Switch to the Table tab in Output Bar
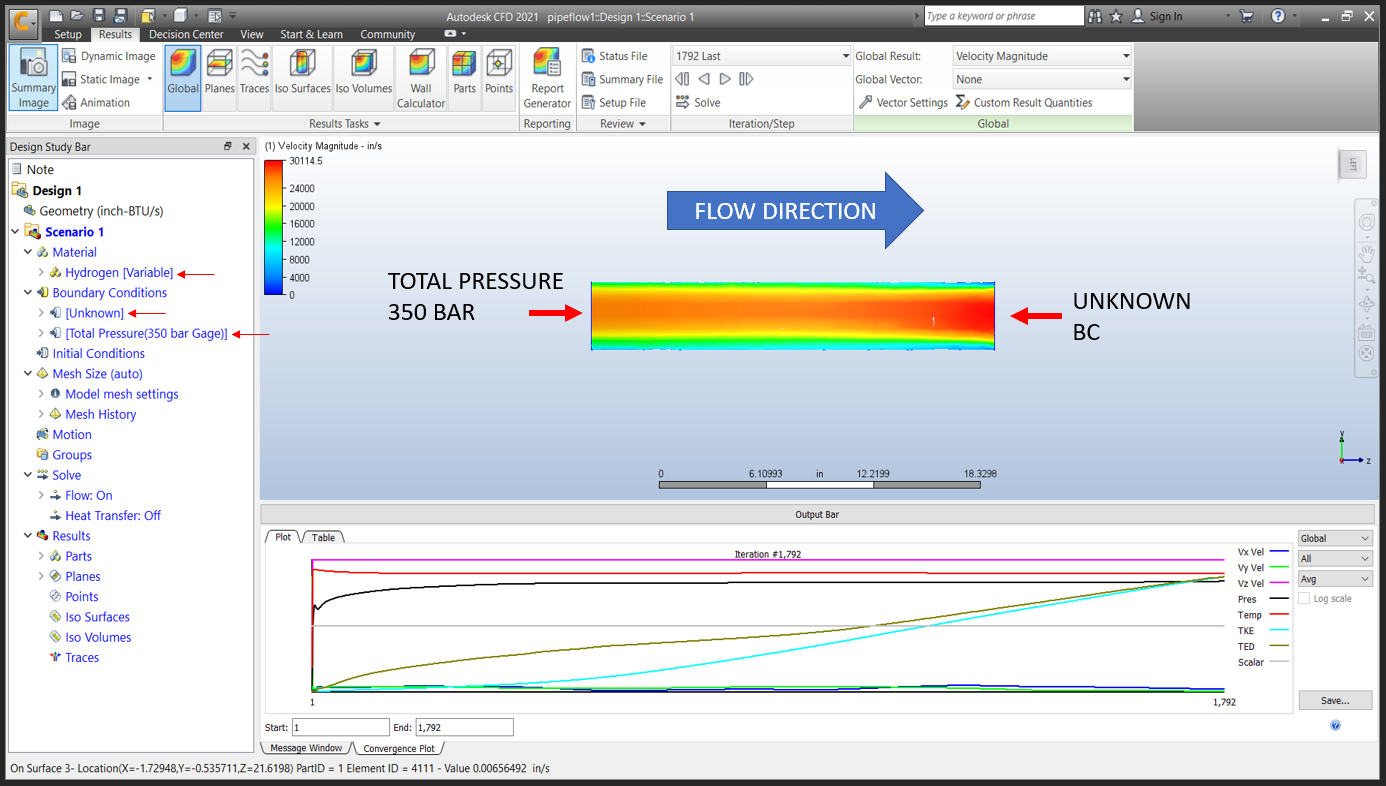This screenshot has height=786, width=1386. tap(323, 536)
